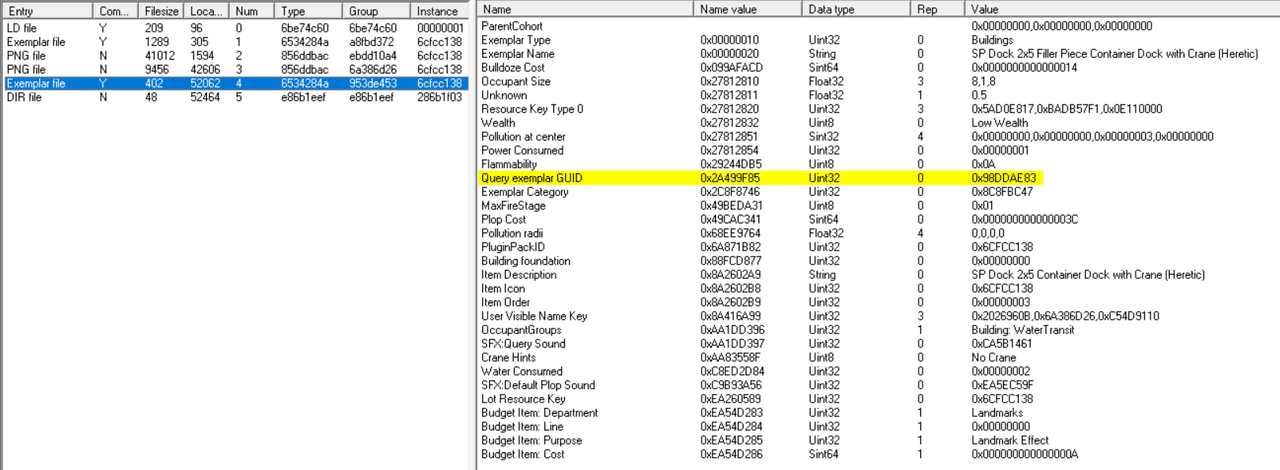This screenshot has height=470, width=1280.
Task: Click the name value 0x2A499F85
Action: pyautogui.click(x=731, y=177)
